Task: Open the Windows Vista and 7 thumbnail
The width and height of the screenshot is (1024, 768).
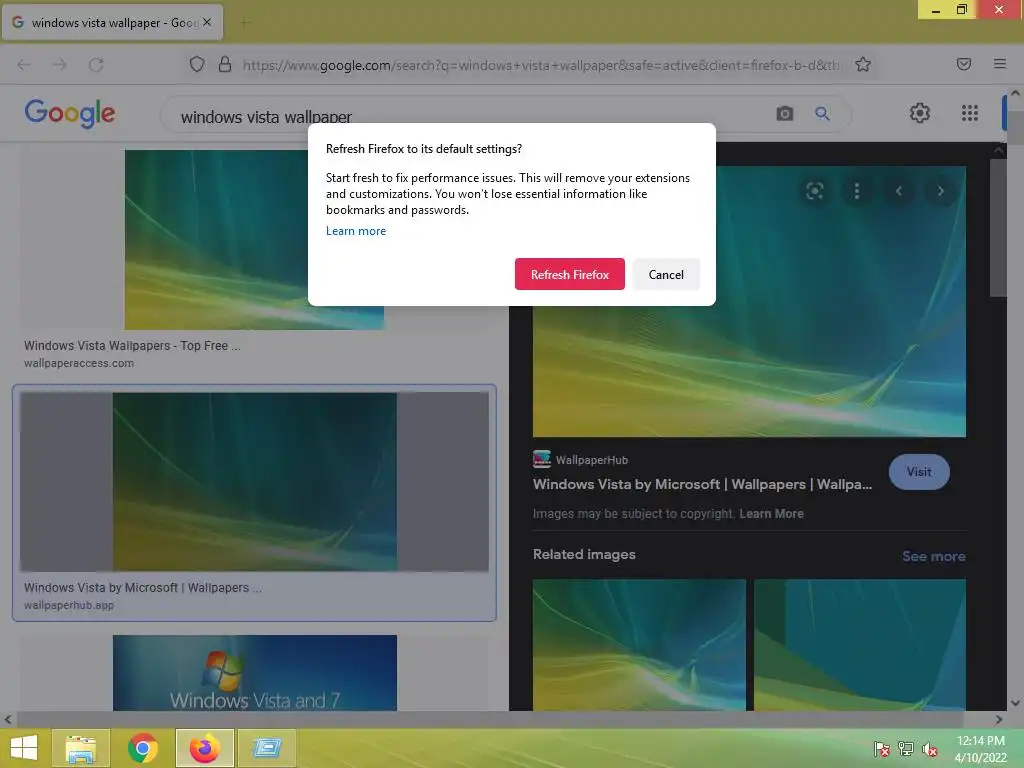Action: pyautogui.click(x=255, y=673)
